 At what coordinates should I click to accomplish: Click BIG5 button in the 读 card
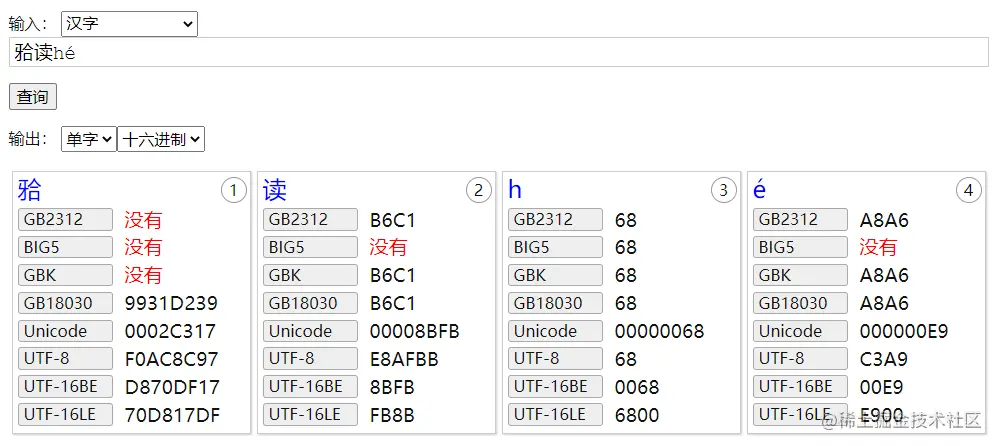[310, 247]
